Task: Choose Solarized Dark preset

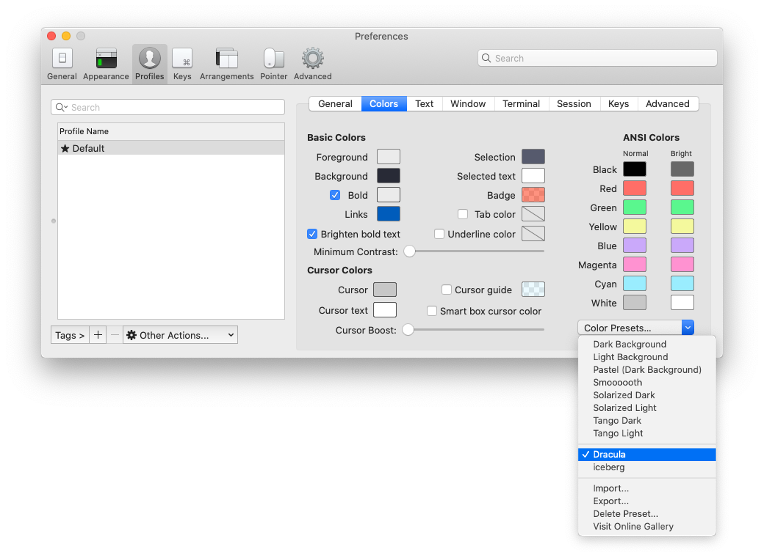Action: (x=647, y=395)
